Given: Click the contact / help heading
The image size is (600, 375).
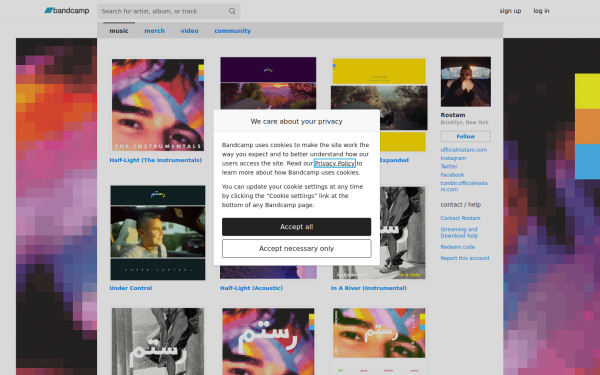Looking at the screenshot, I should click(x=460, y=205).
